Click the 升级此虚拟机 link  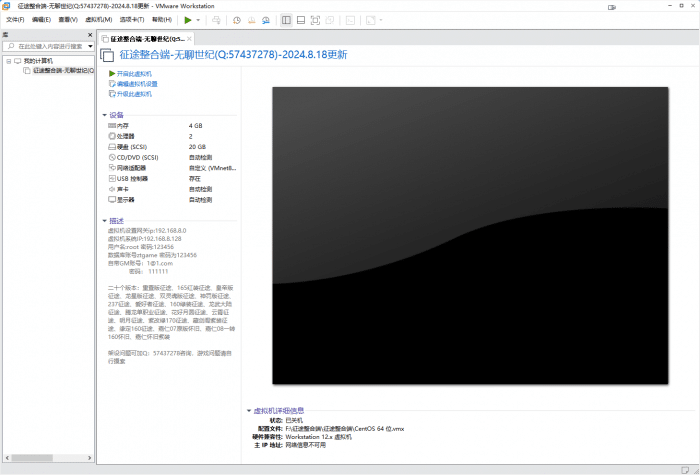(x=134, y=94)
